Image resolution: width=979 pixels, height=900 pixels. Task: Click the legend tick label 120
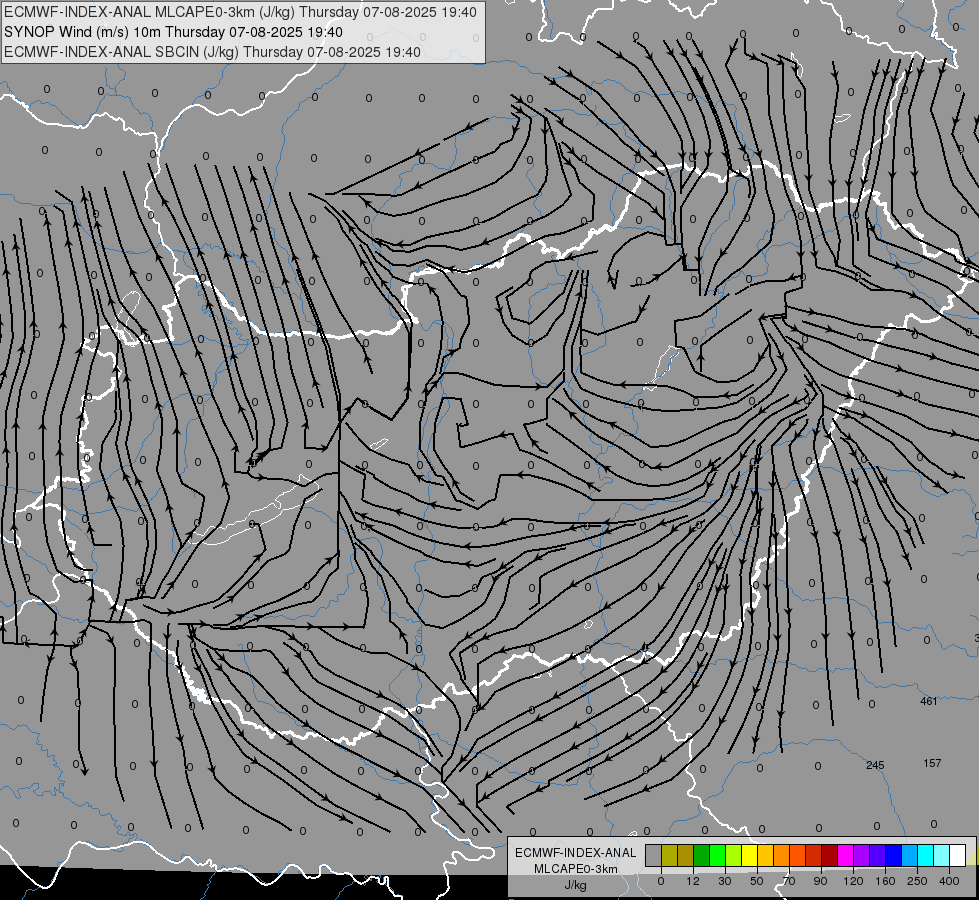point(854,881)
